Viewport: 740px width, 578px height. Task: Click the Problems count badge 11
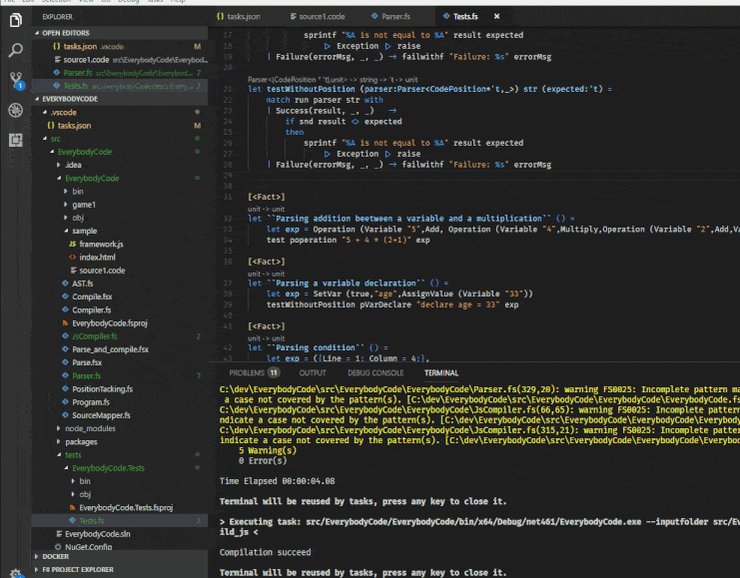tap(273, 373)
